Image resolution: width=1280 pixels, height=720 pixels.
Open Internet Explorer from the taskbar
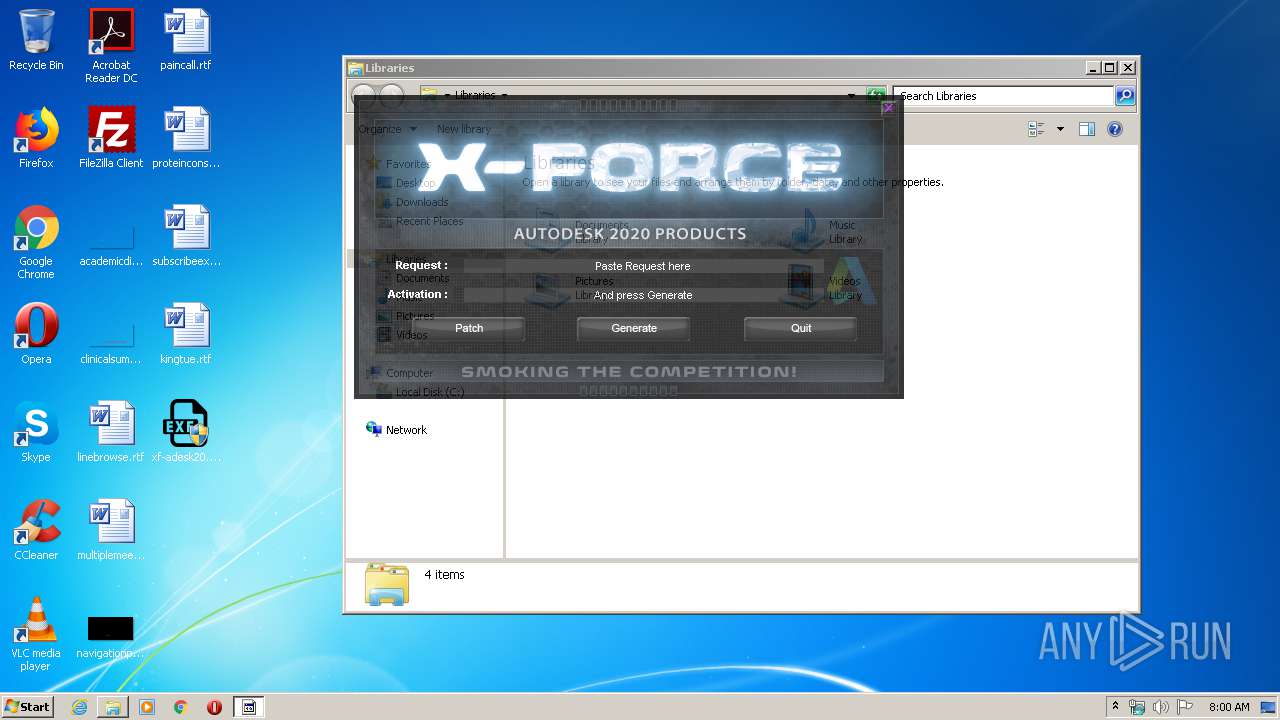tap(79, 707)
